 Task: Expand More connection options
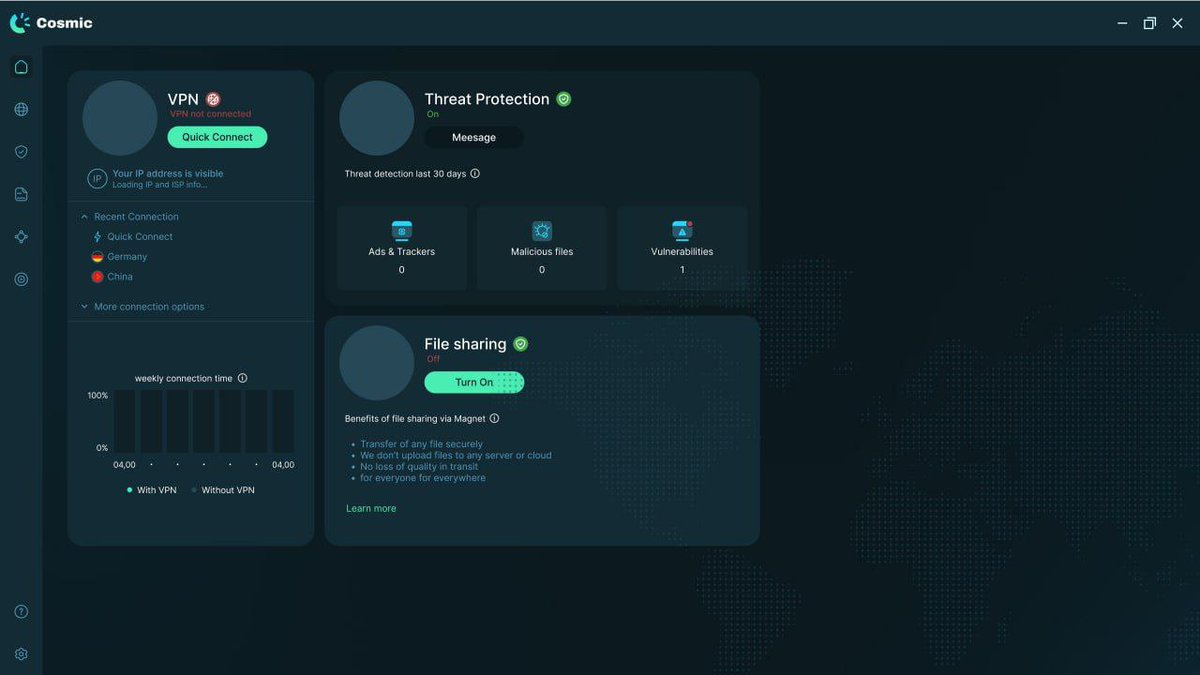[147, 306]
